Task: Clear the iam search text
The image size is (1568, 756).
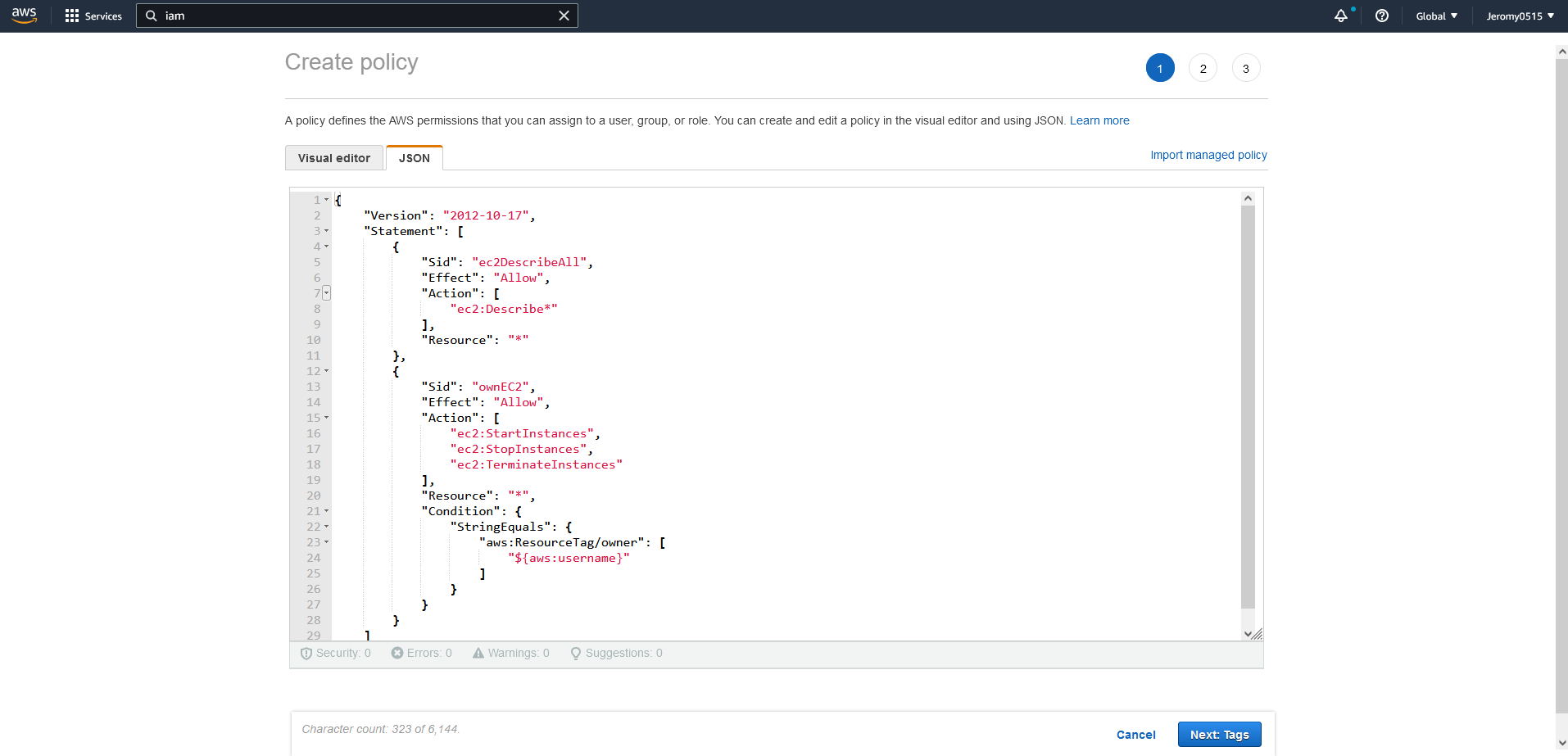Action: (564, 16)
